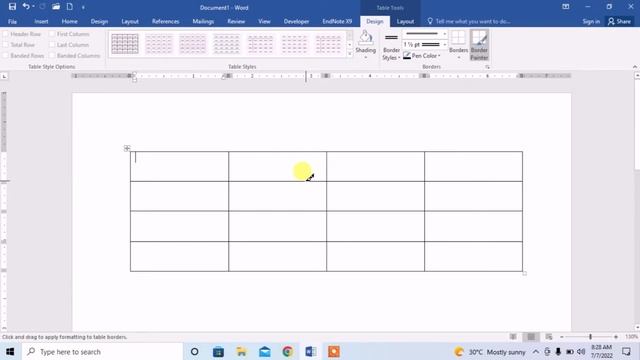Expand Shading dropdown arrow
The width and height of the screenshot is (640, 360).
point(366,58)
